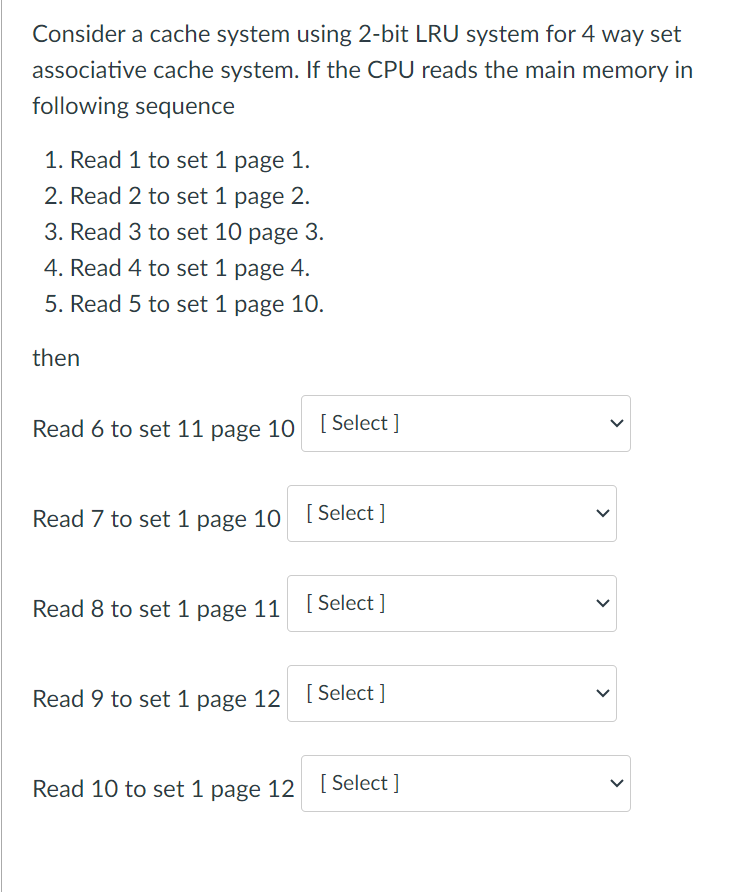Click the chevron on the Read 9 selector

click(603, 693)
